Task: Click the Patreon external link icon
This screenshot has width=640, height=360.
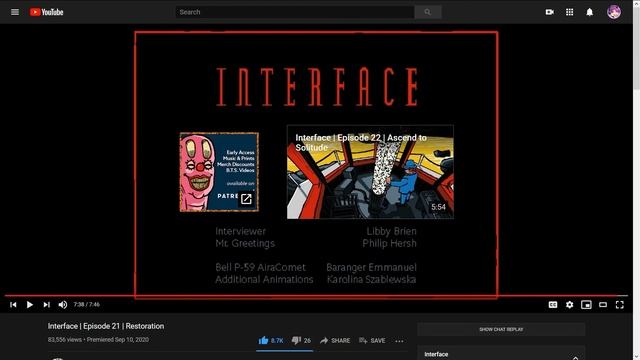Action: (x=246, y=199)
